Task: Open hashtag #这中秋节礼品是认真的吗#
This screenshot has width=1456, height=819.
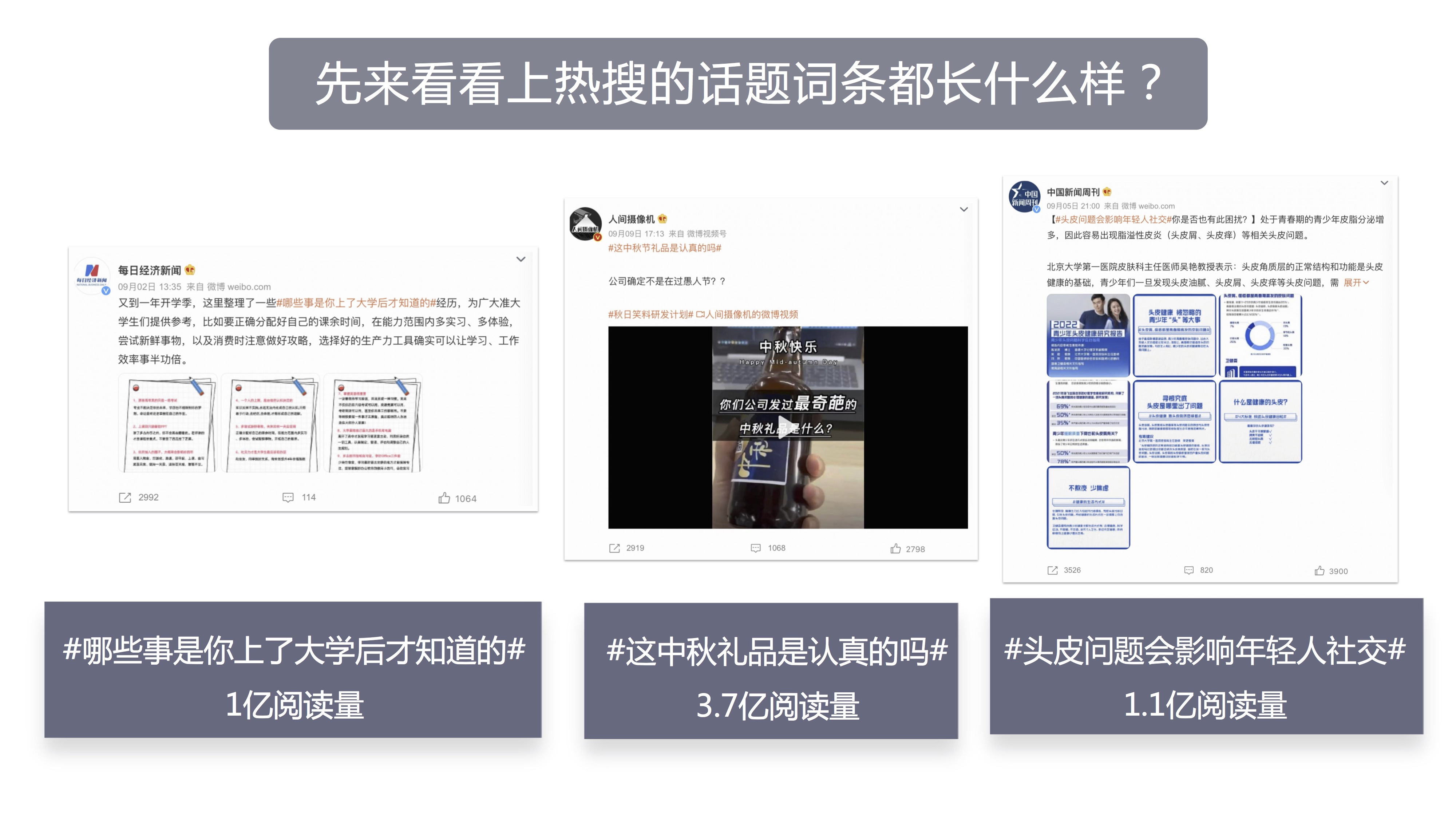Action: [x=665, y=248]
